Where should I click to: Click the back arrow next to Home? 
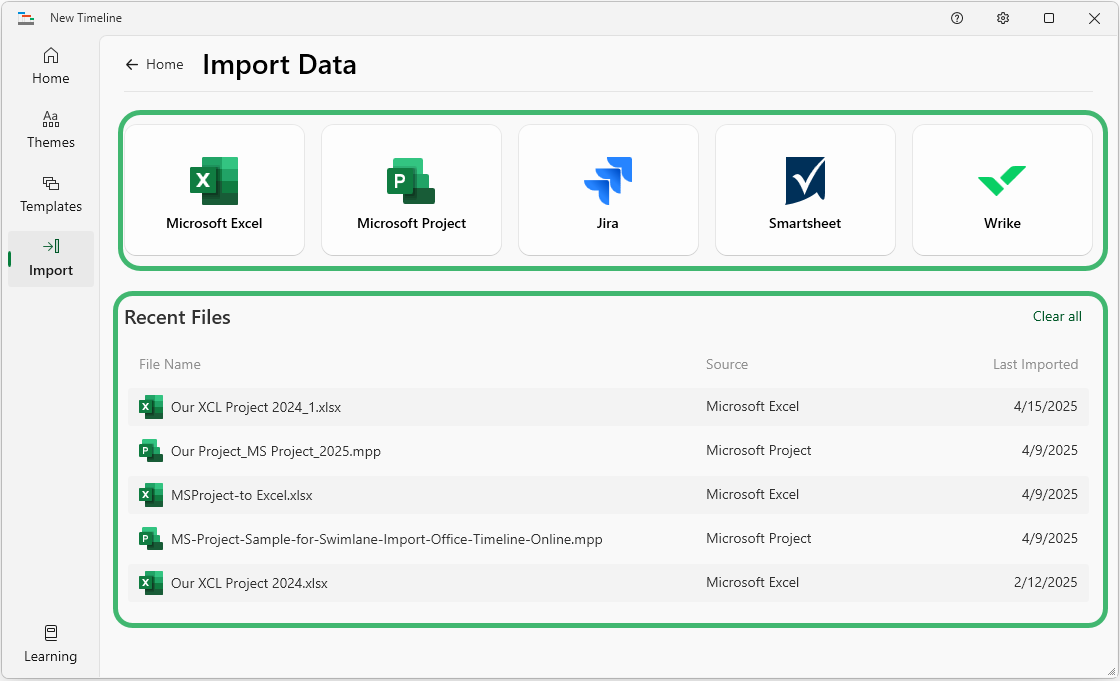click(x=132, y=65)
